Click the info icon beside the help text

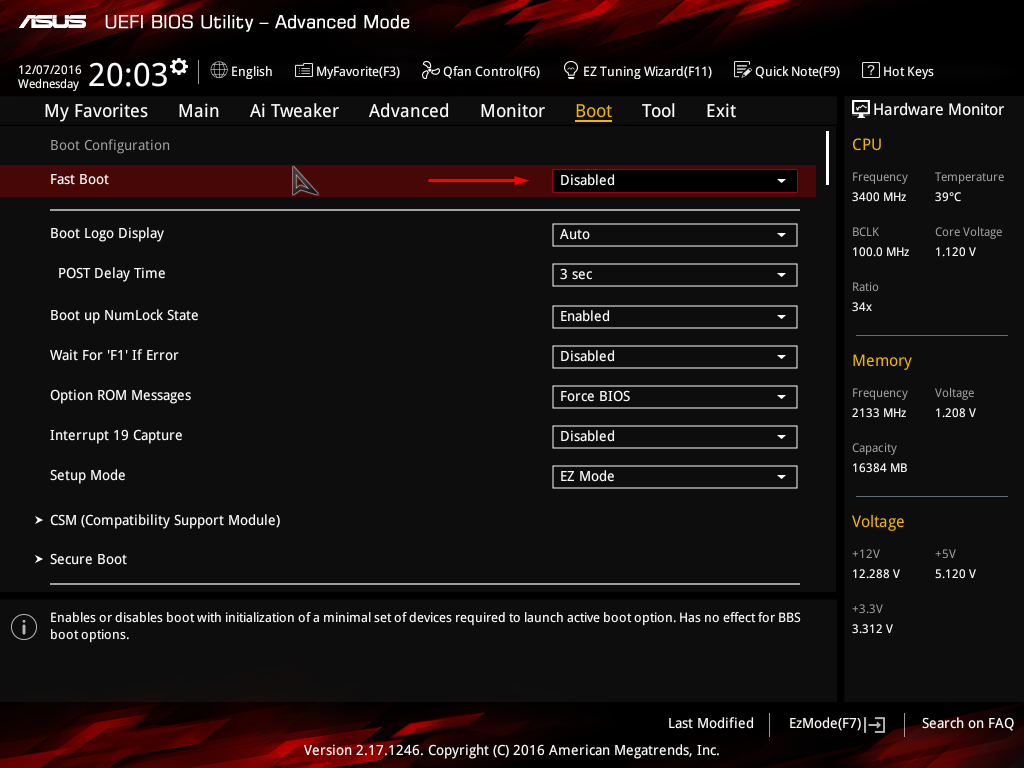24,627
